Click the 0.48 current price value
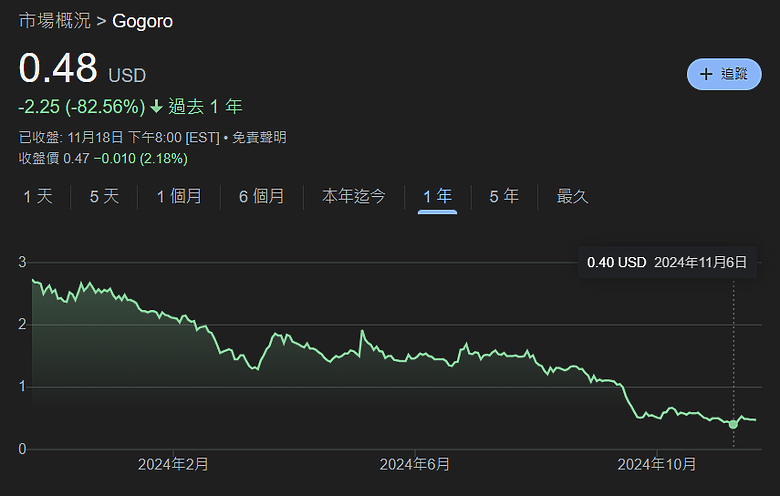 [x=58, y=68]
